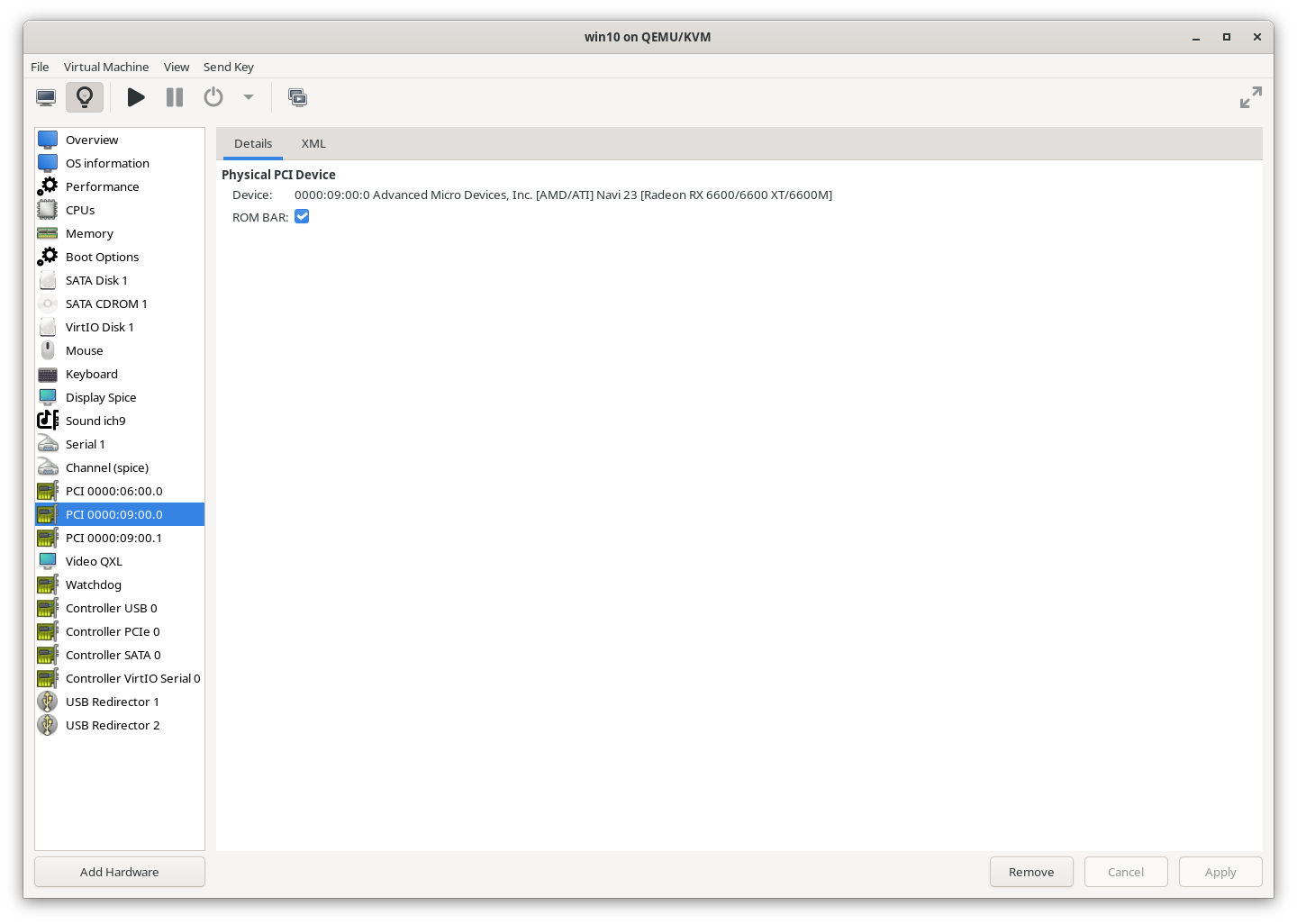Select OS information entry
Viewport: 1297px width, 924px height.
120,163
